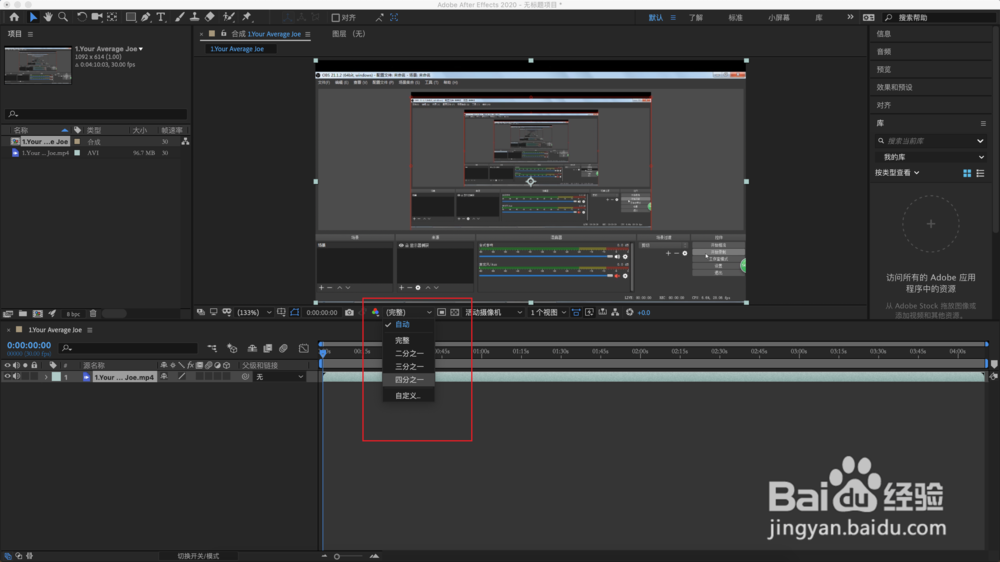Toggle frame blending enable switch in the timeline
Screen dimensions: 1000x562
(x=268, y=348)
